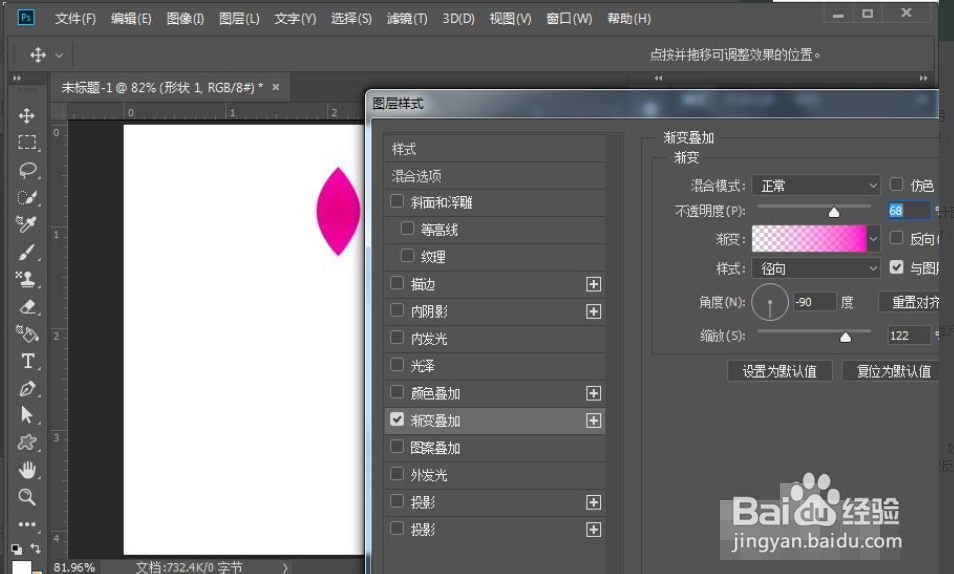
Task: Open gradient picker dropdown arrow
Action: tap(873, 239)
